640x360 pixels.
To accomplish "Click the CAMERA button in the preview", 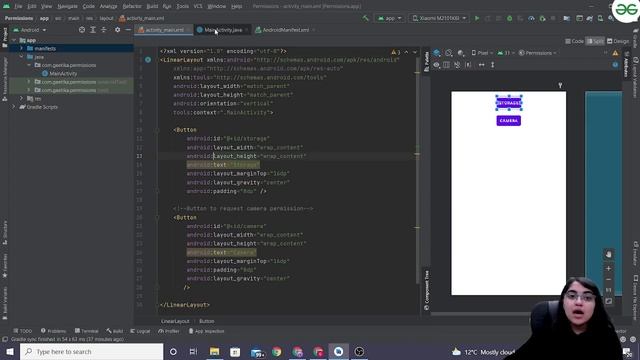I will (509, 121).
